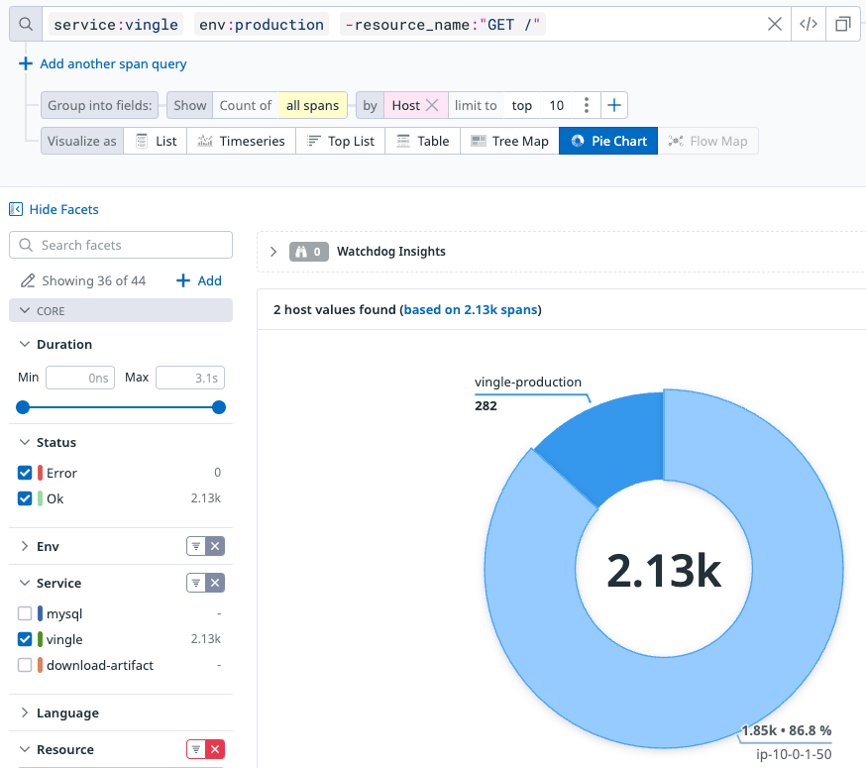Remove the Host group-by field
The image size is (866, 768).
pos(432,105)
